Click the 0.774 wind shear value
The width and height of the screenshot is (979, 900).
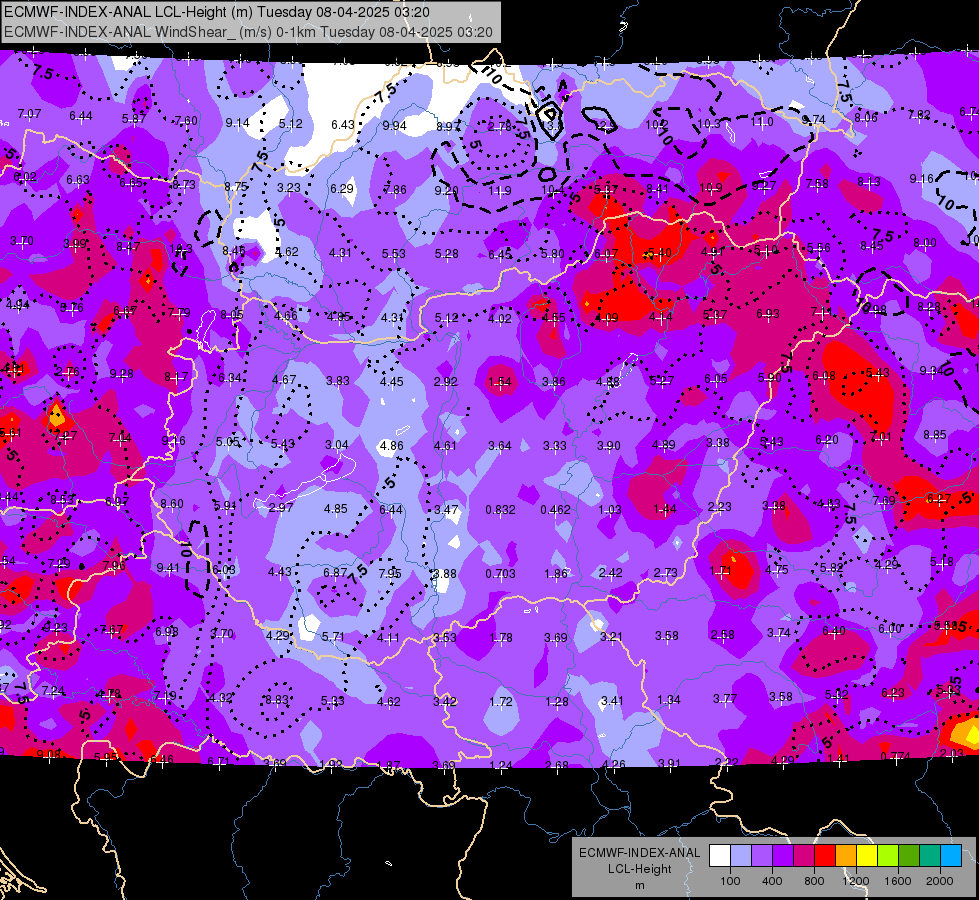pyautogui.click(x=895, y=756)
